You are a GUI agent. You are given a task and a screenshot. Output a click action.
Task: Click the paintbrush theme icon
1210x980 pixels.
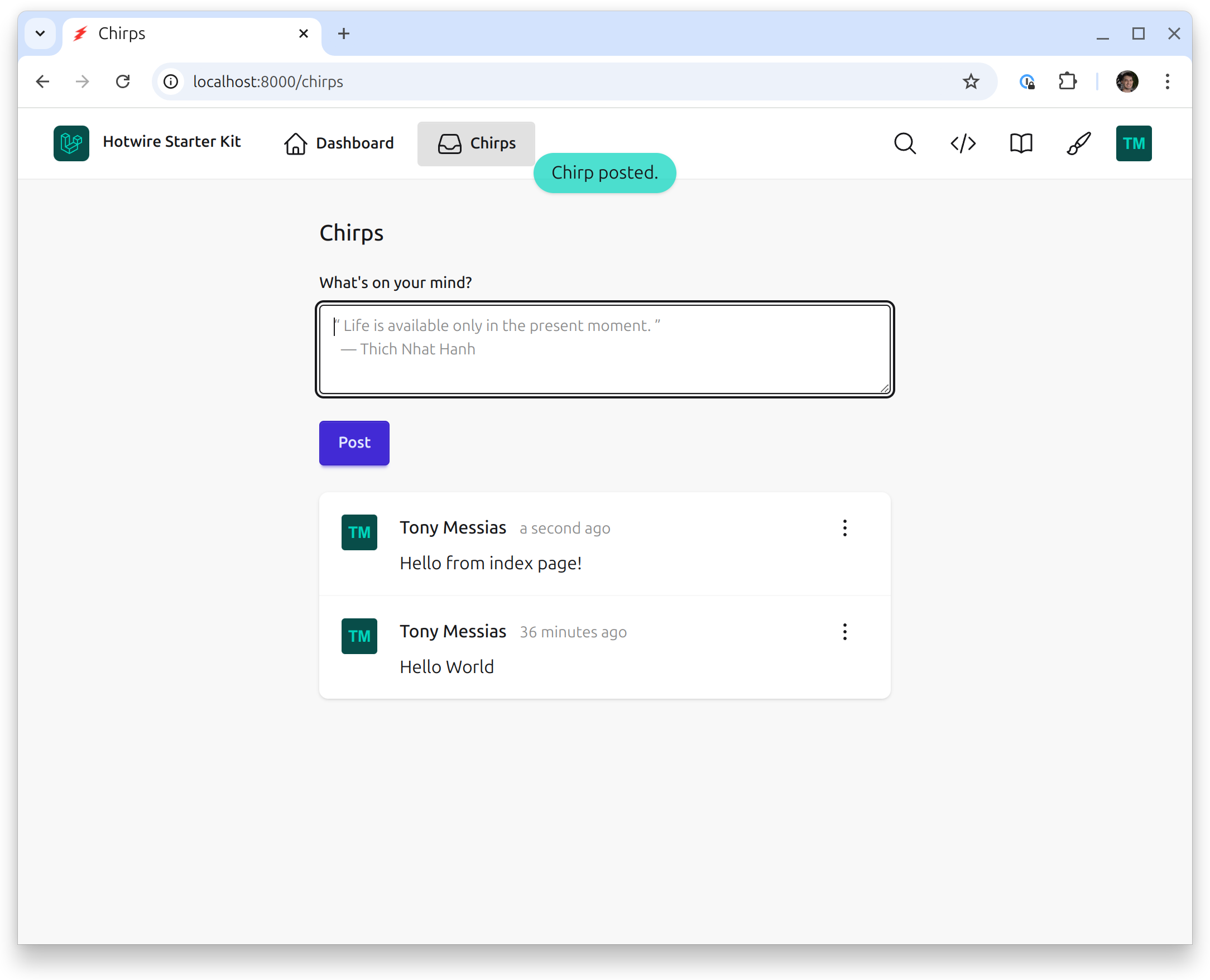coord(1078,143)
